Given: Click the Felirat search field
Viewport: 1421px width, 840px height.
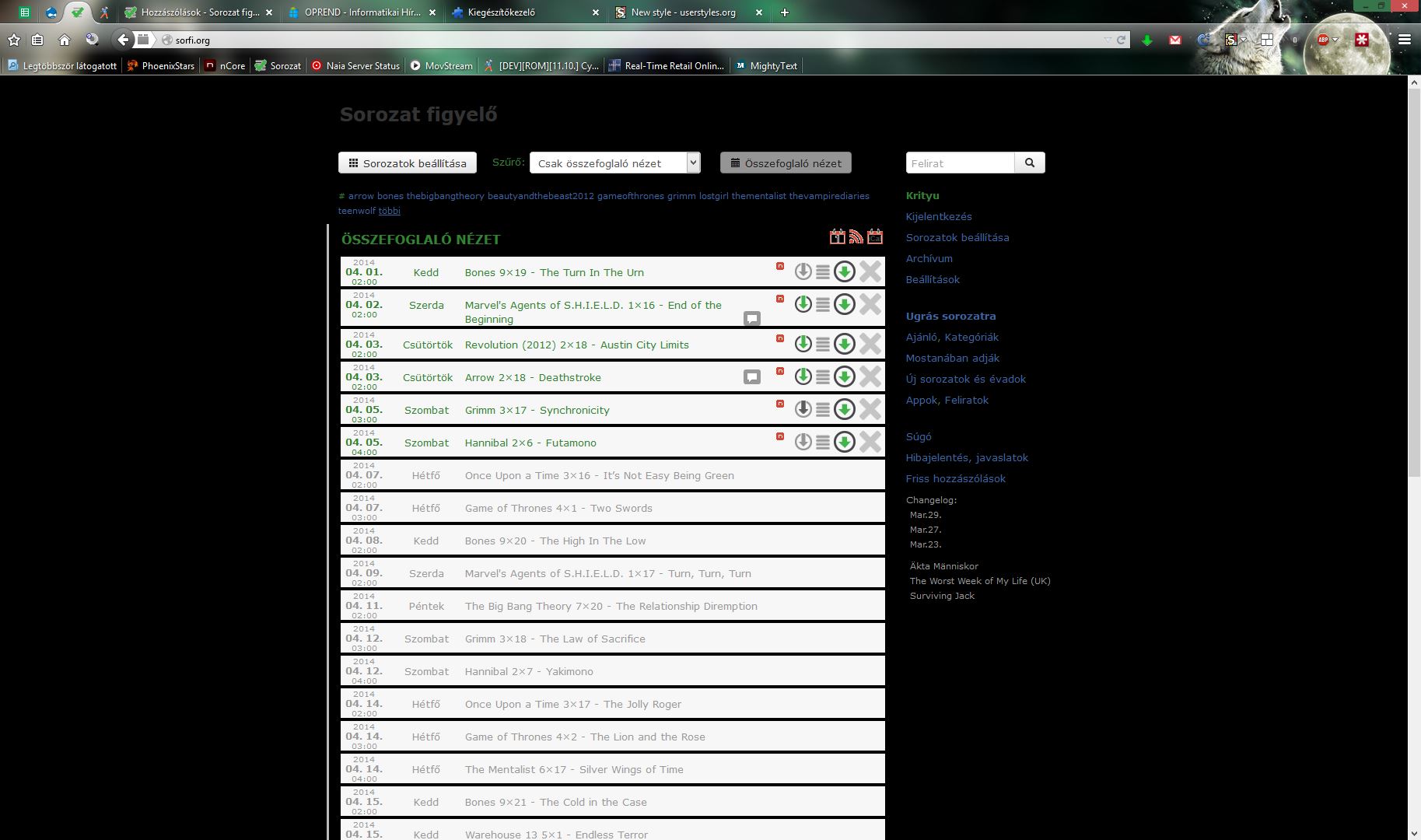Looking at the screenshot, I should click(x=961, y=163).
